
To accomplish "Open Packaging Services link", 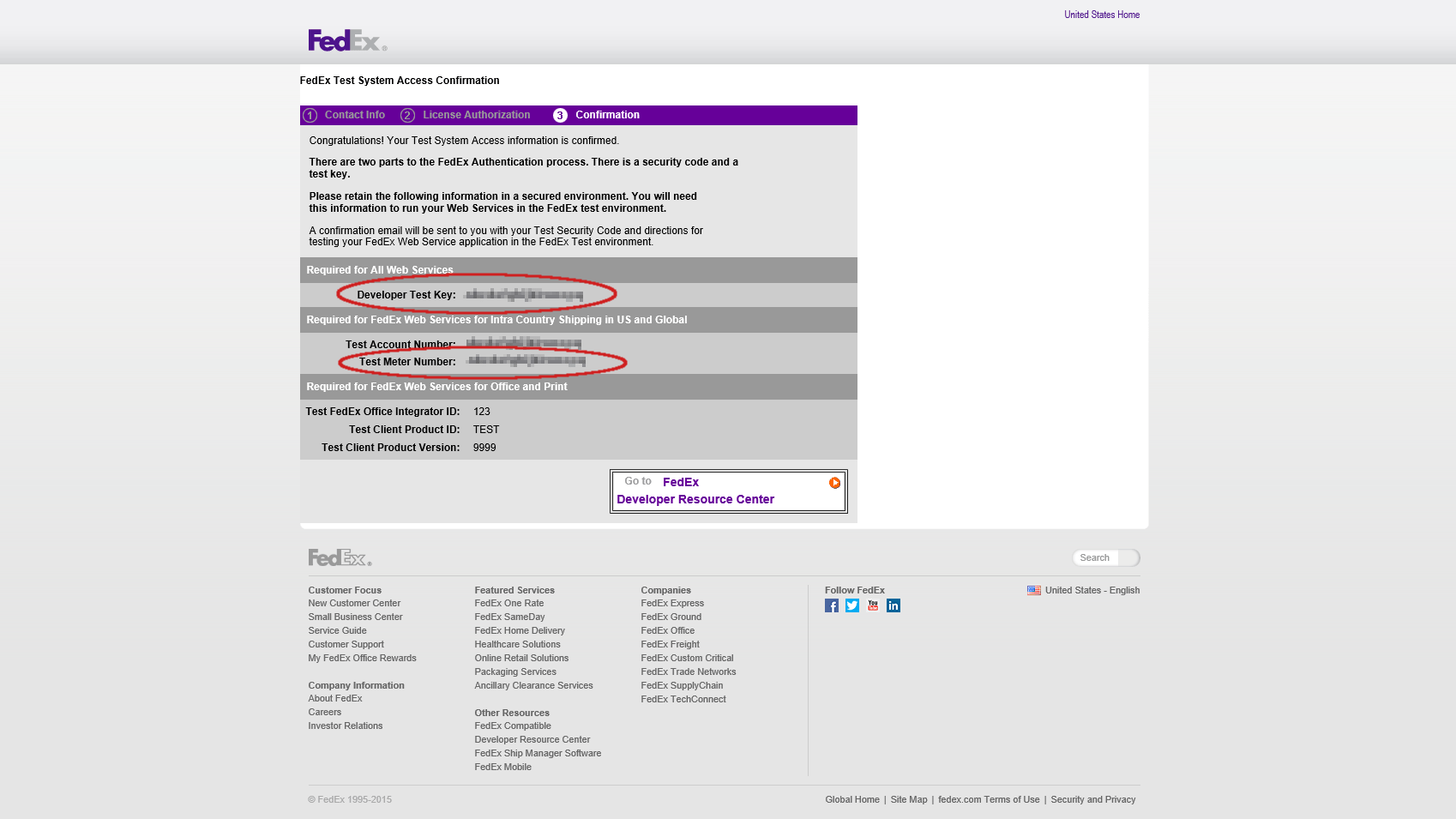I will pyautogui.click(x=515, y=671).
